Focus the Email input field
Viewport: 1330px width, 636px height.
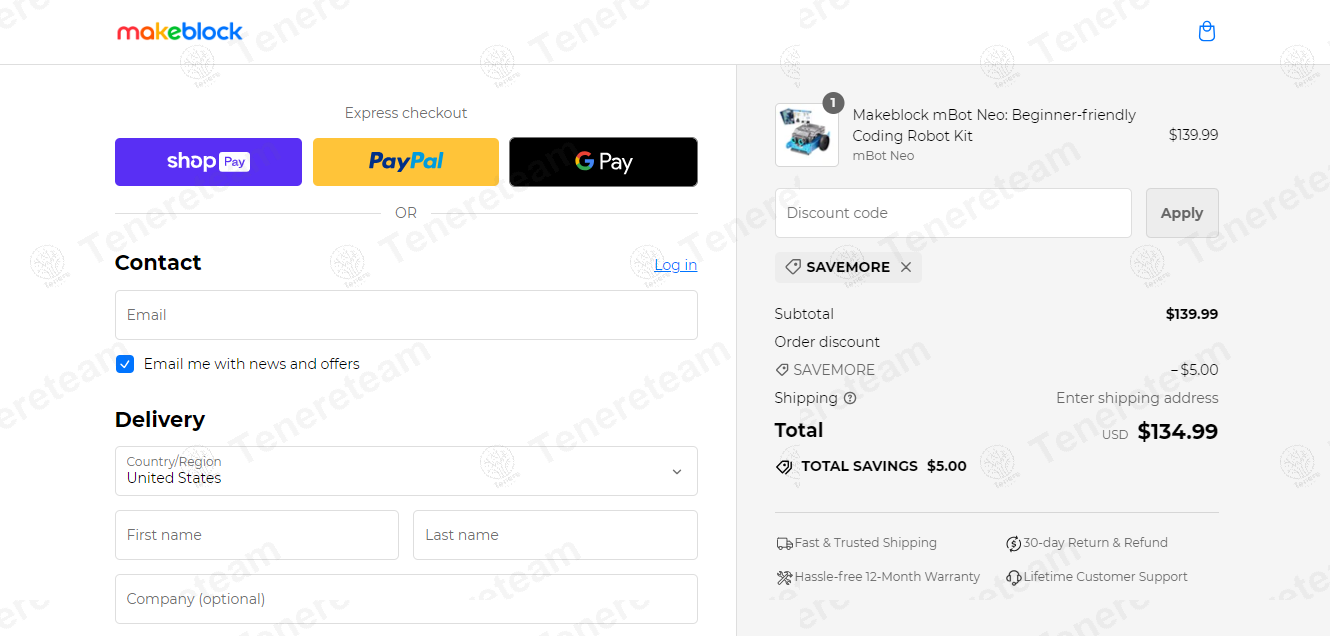tap(406, 315)
